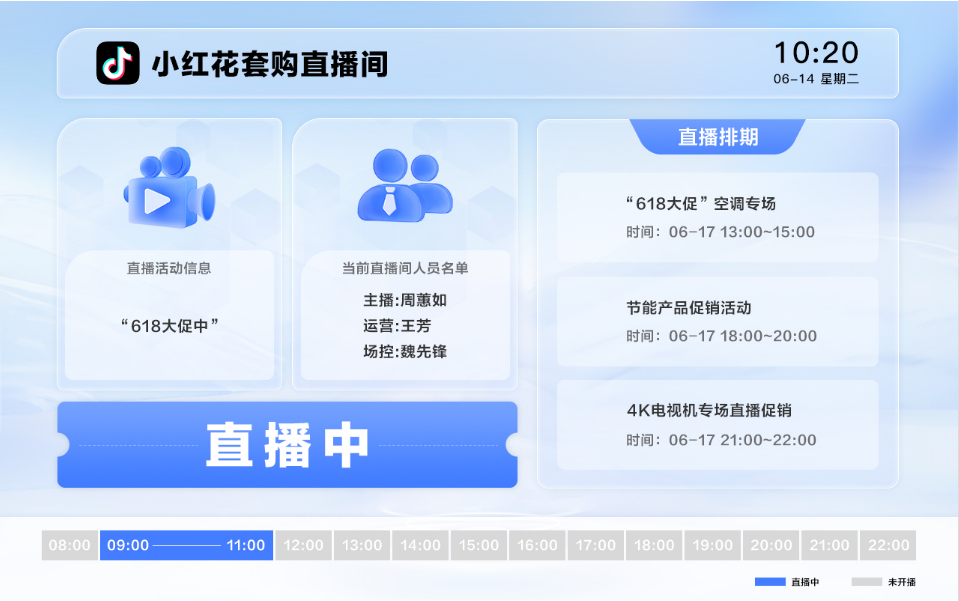The height and width of the screenshot is (601, 959).
Task: Click the TikTok logo icon
Action: (118, 63)
